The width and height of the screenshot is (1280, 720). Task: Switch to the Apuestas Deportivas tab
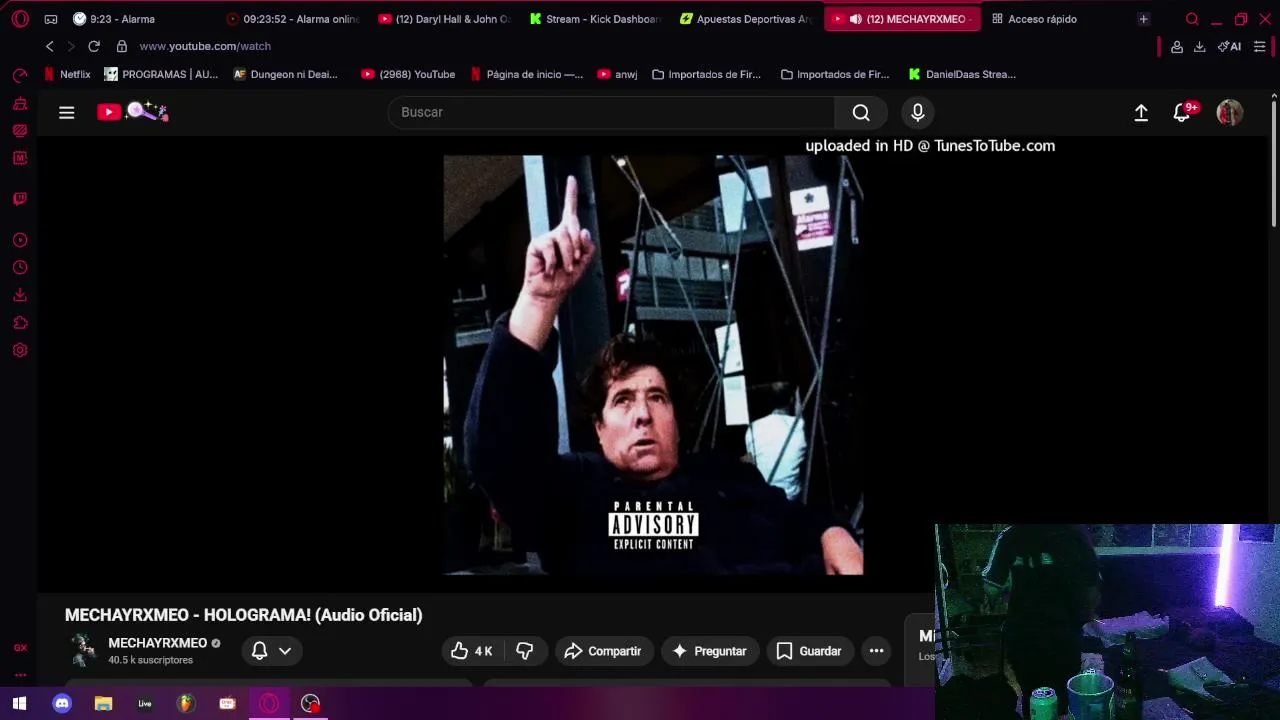749,19
